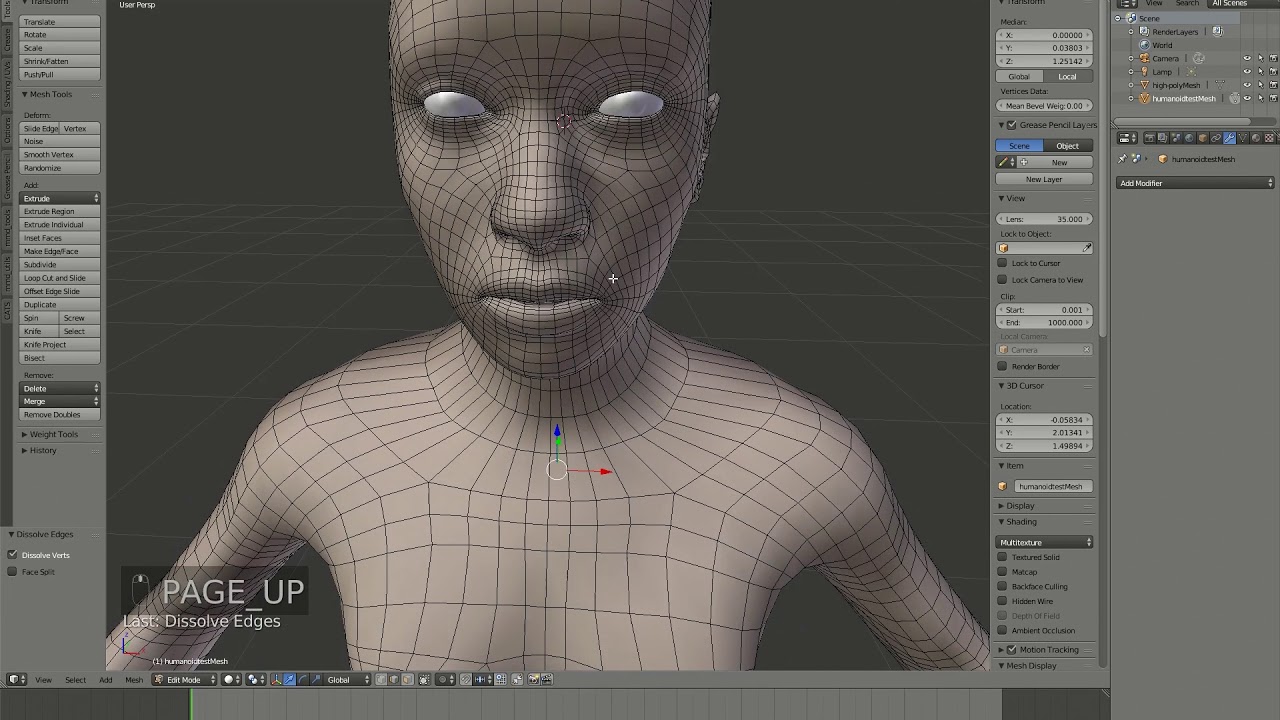Open View menu in 3D view header

[x=43, y=680]
